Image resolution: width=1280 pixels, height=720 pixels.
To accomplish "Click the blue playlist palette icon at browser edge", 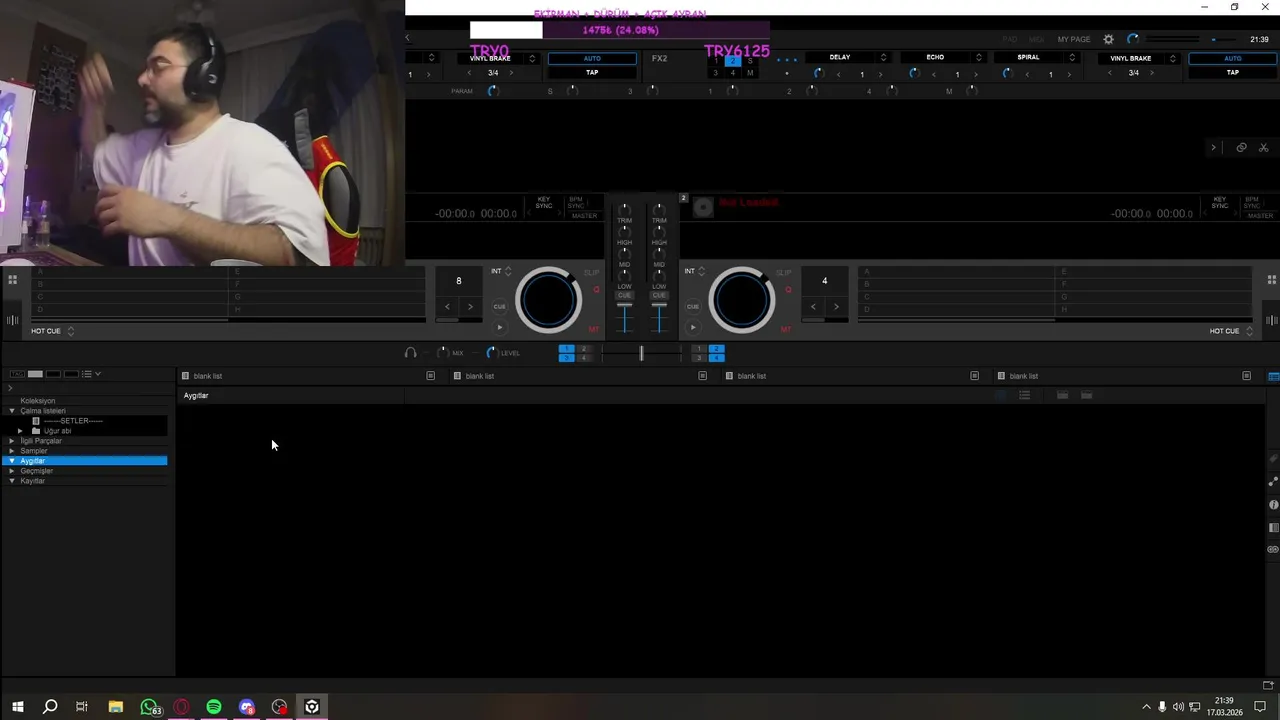I will pyautogui.click(x=1273, y=376).
